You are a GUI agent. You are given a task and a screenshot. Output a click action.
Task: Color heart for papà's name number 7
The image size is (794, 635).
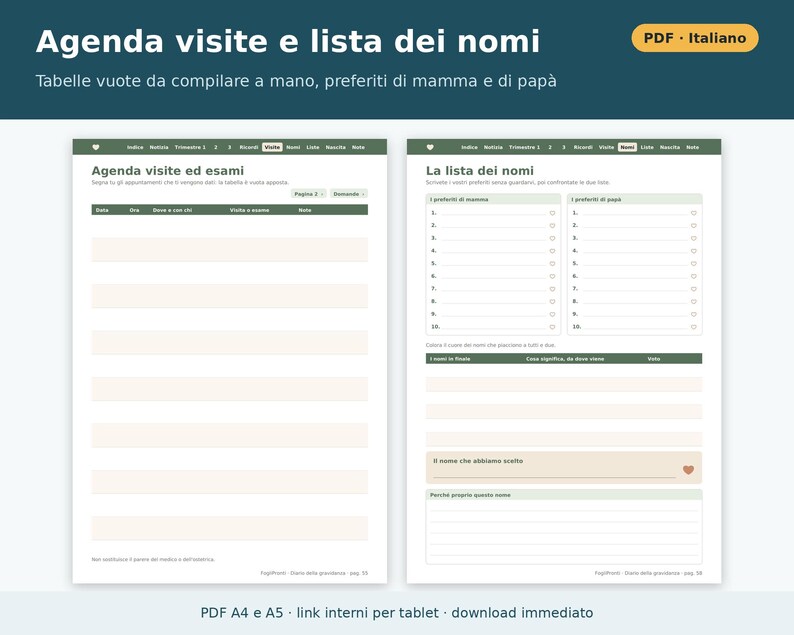coord(694,289)
